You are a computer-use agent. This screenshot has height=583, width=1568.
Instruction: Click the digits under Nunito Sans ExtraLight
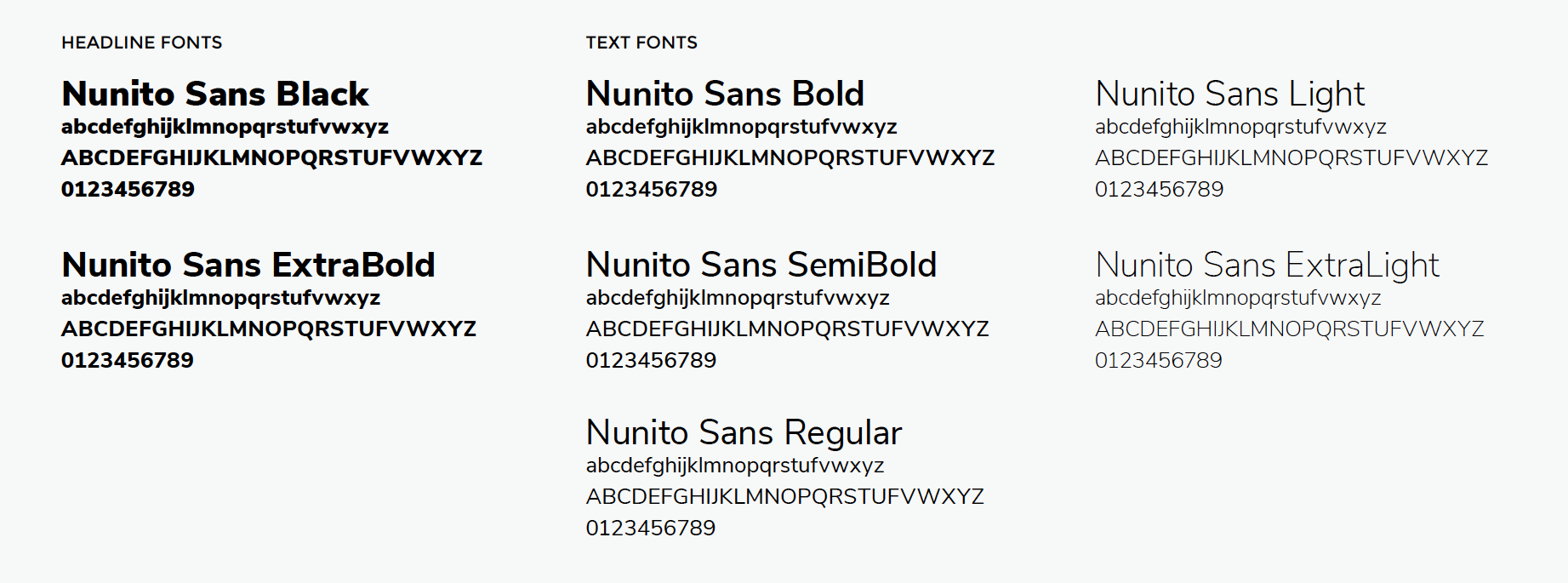[1158, 360]
